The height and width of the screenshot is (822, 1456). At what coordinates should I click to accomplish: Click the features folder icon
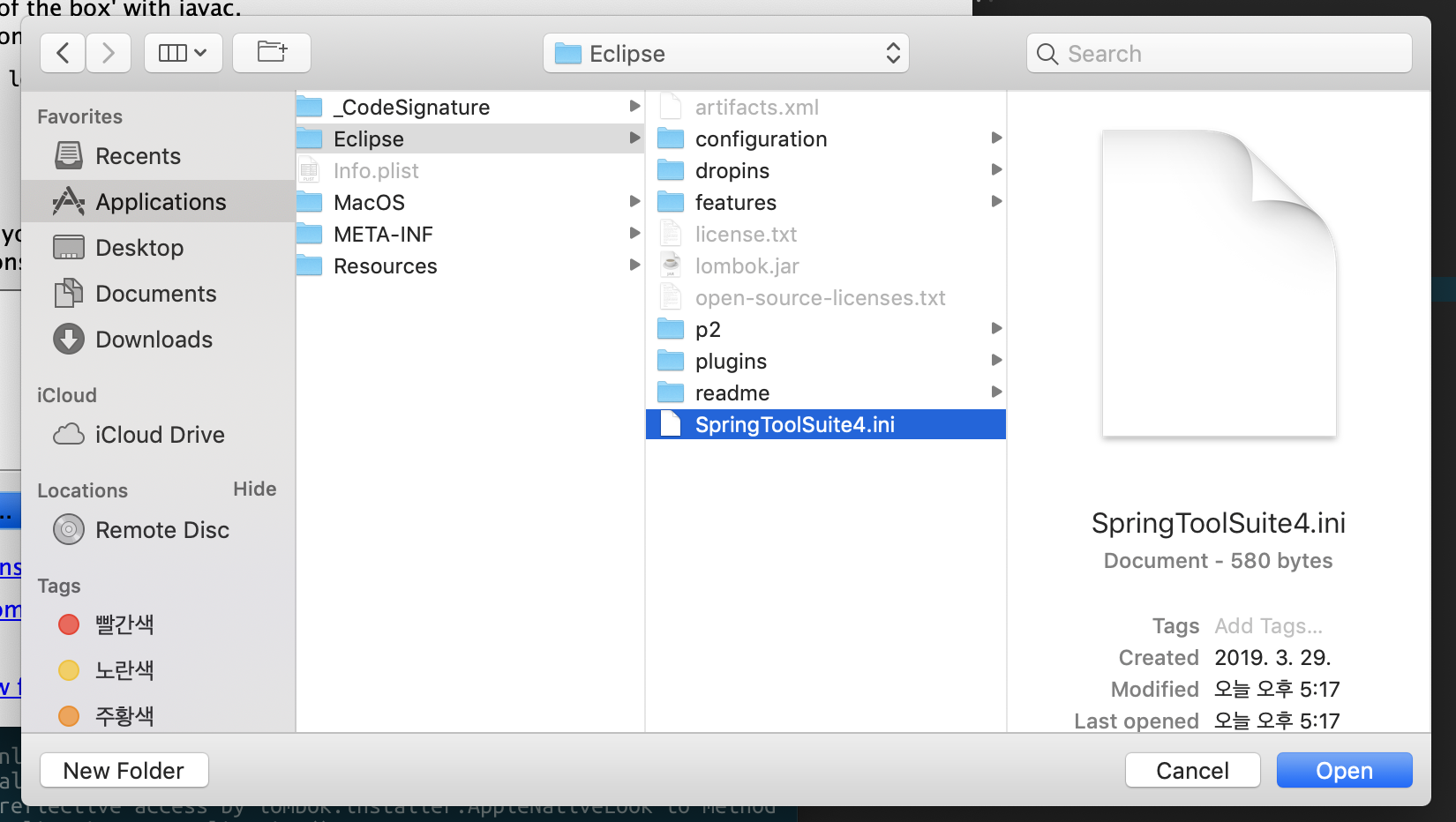(x=671, y=202)
